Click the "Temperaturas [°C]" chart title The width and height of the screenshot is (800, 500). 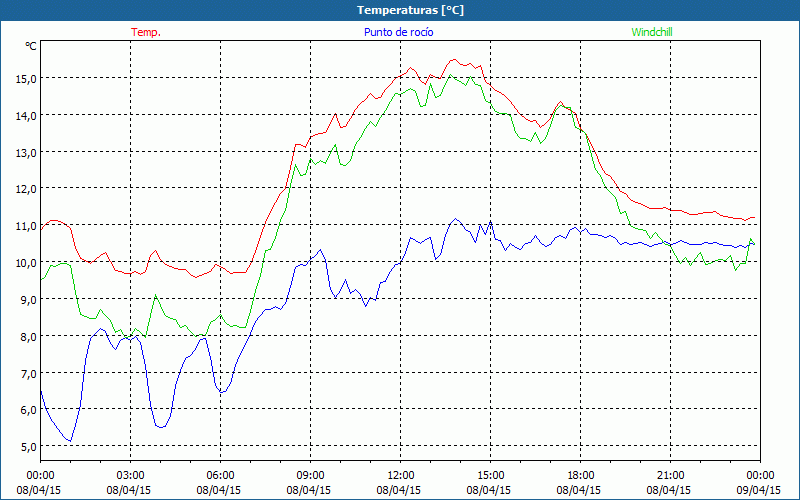(x=410, y=10)
